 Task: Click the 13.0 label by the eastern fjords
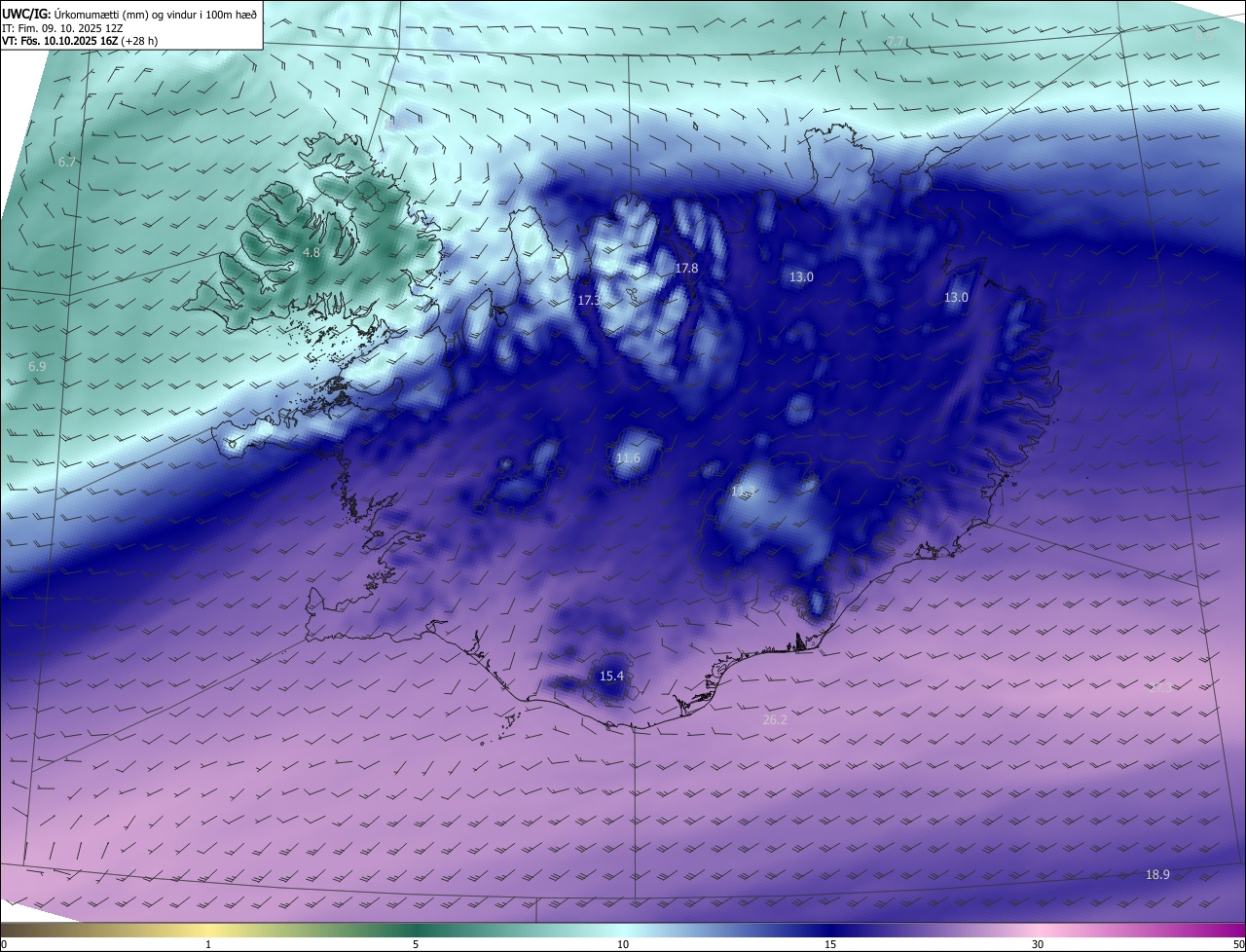(956, 298)
